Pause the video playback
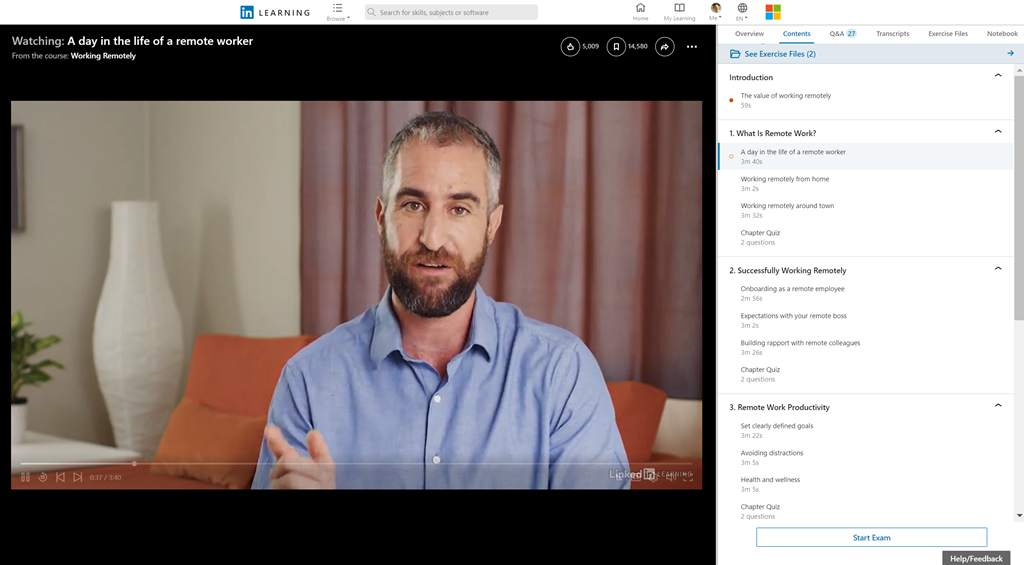Viewport: 1024px width, 565px height. pyautogui.click(x=26, y=477)
